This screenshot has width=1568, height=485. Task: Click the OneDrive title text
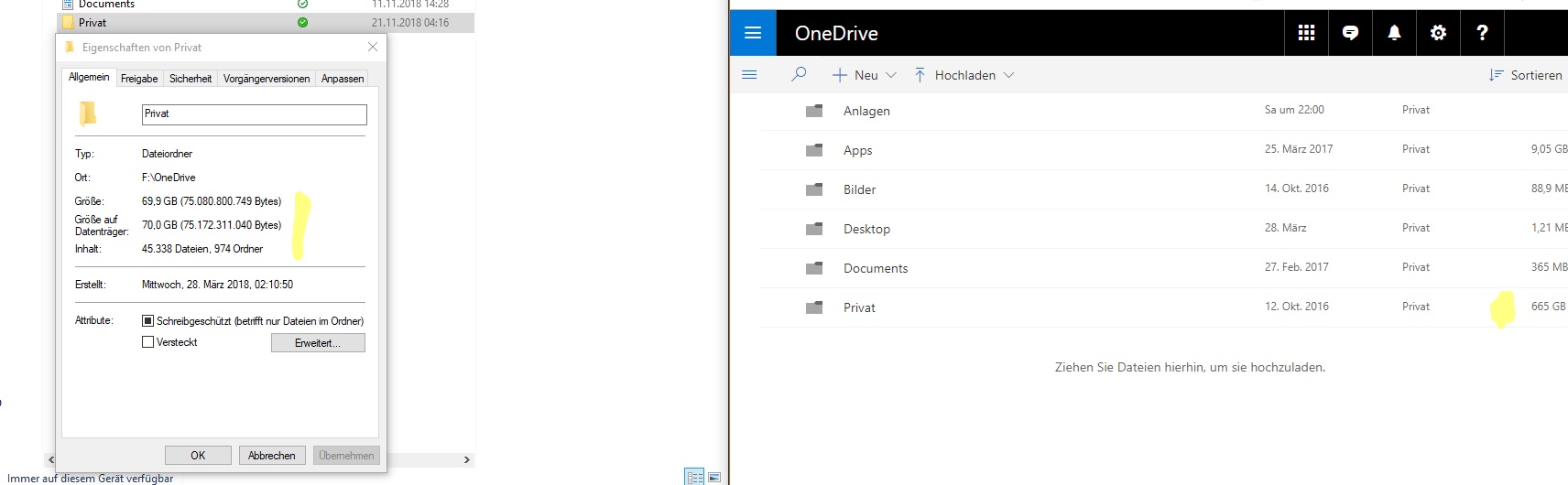[x=836, y=33]
